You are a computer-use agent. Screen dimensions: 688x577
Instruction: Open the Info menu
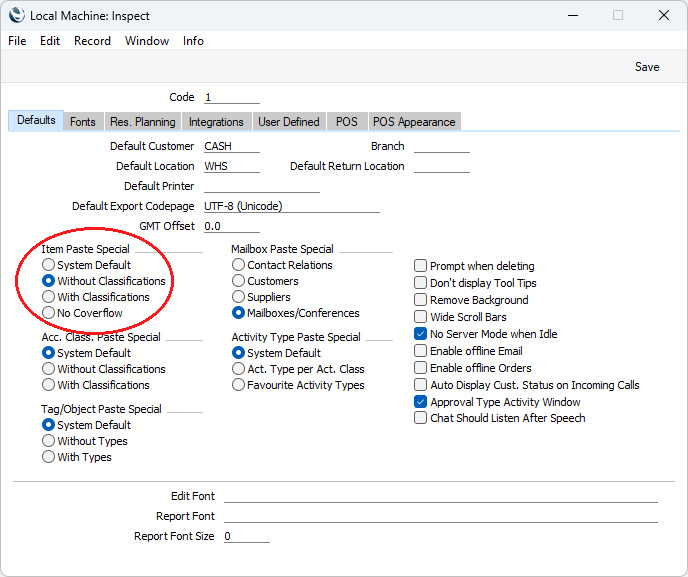point(193,41)
